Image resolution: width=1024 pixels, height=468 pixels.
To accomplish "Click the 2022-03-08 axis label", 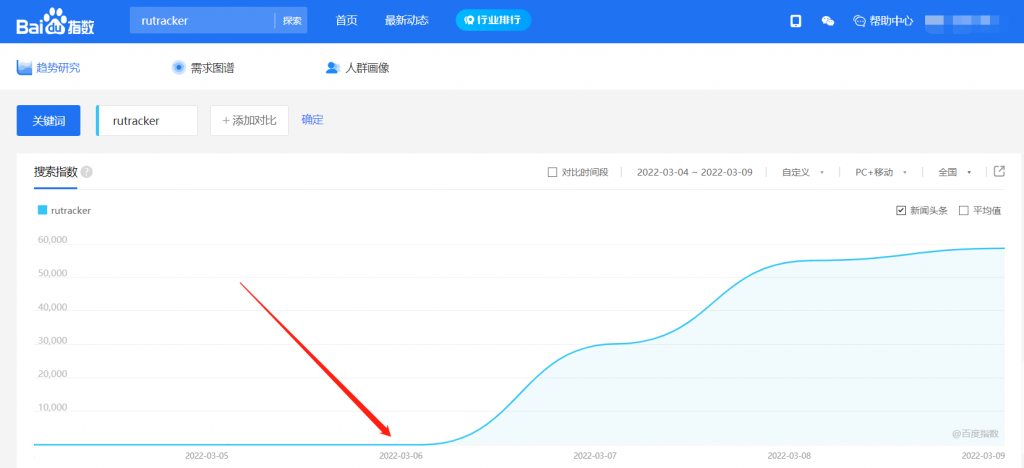I will point(790,455).
